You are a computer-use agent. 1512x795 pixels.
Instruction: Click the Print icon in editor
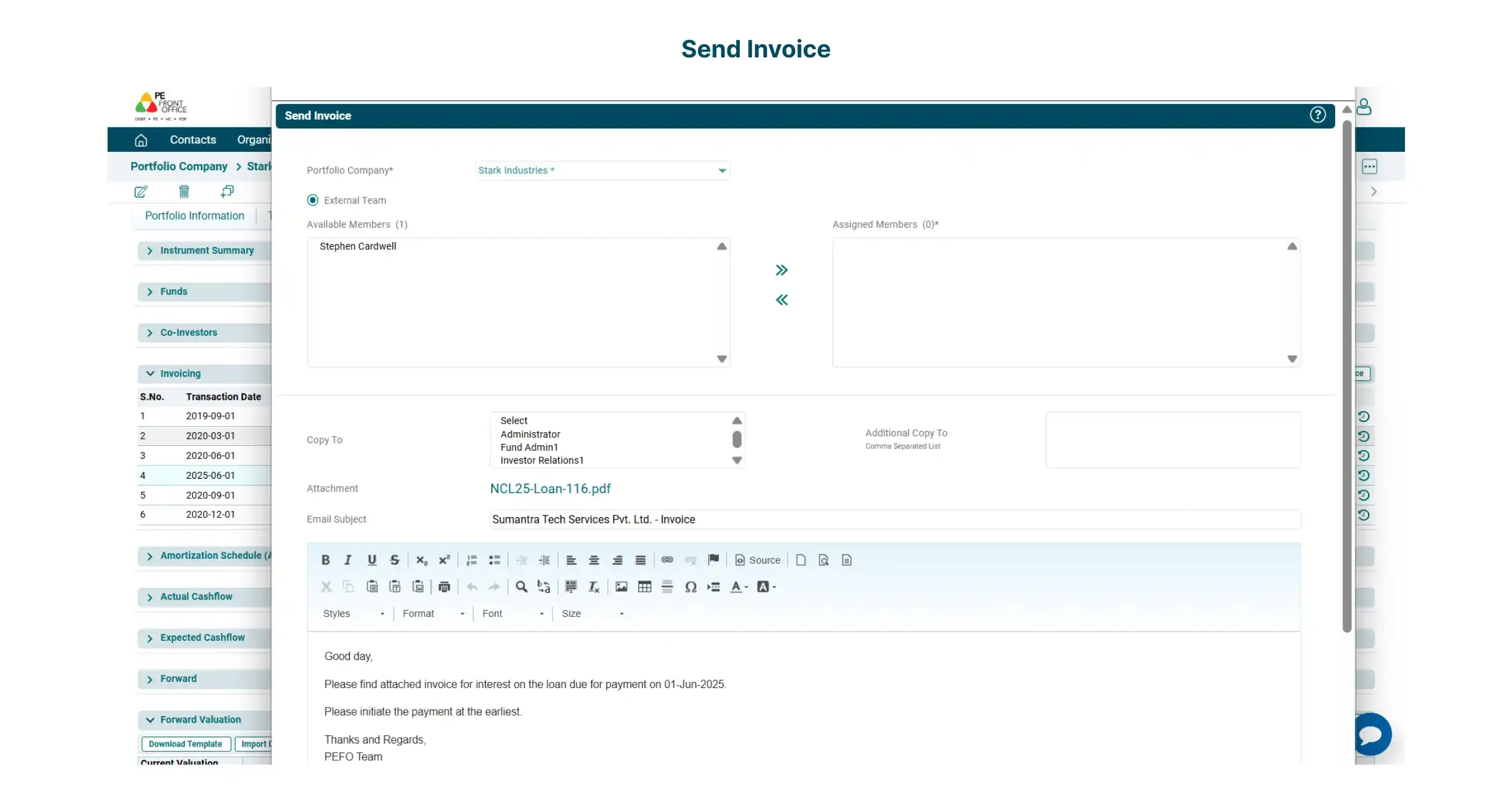(x=444, y=587)
